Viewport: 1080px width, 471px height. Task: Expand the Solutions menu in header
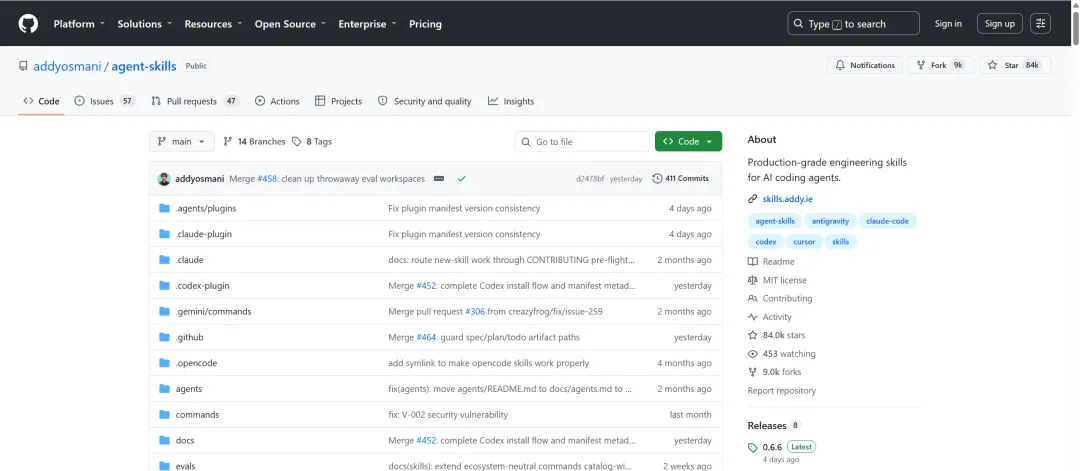coord(145,23)
